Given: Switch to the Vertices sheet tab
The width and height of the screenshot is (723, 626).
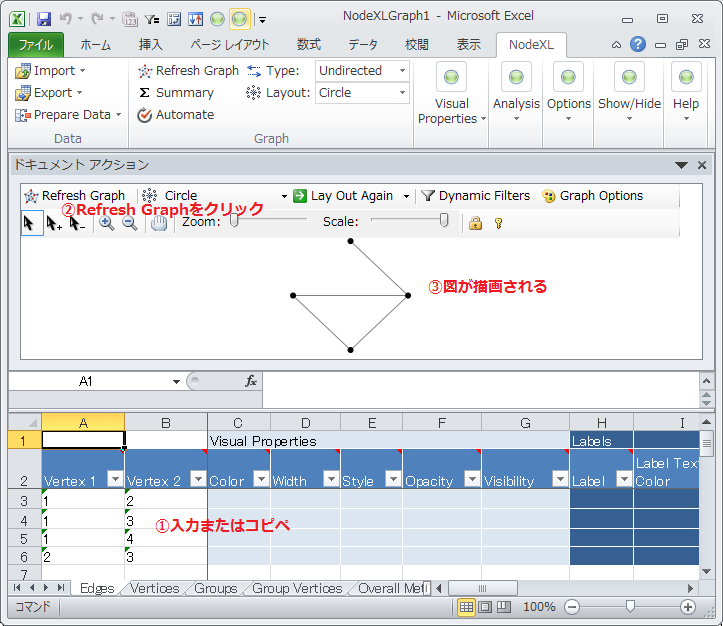Looking at the screenshot, I should [x=154, y=589].
